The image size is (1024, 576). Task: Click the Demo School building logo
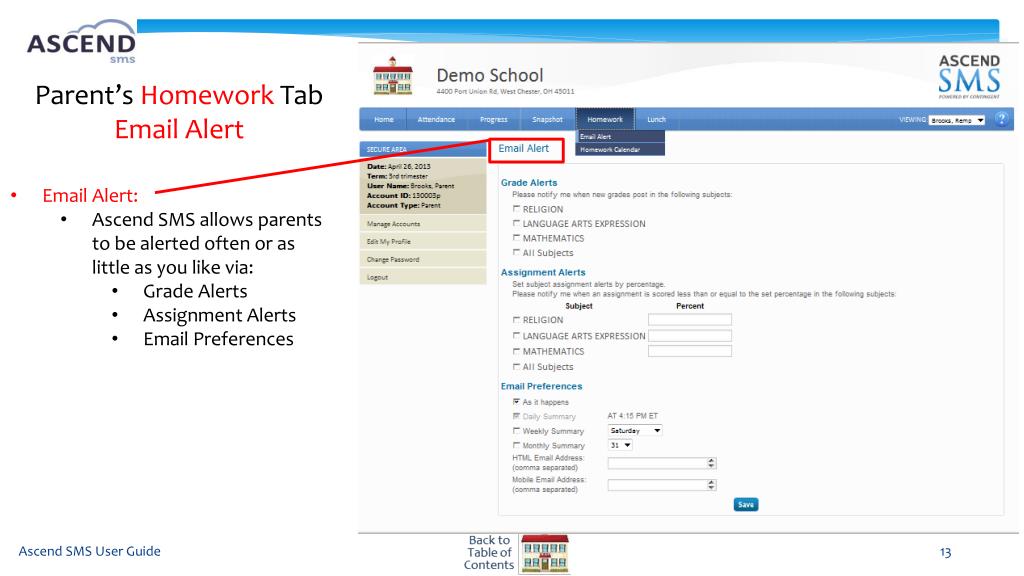(392, 76)
